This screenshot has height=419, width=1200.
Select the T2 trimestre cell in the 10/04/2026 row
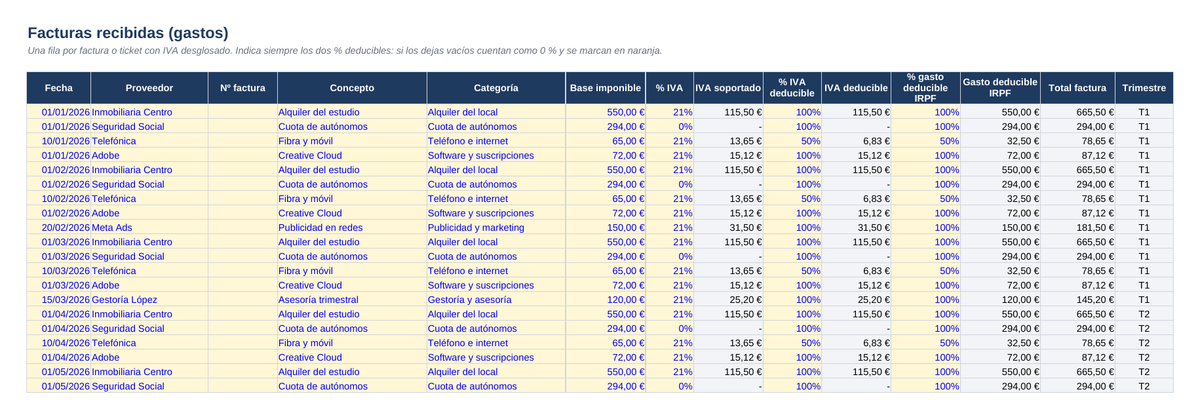point(1144,342)
